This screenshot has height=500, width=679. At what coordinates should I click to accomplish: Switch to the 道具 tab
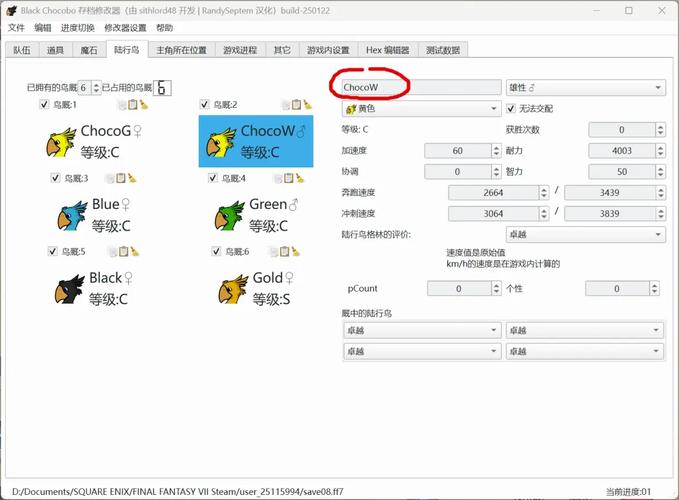coord(55,50)
